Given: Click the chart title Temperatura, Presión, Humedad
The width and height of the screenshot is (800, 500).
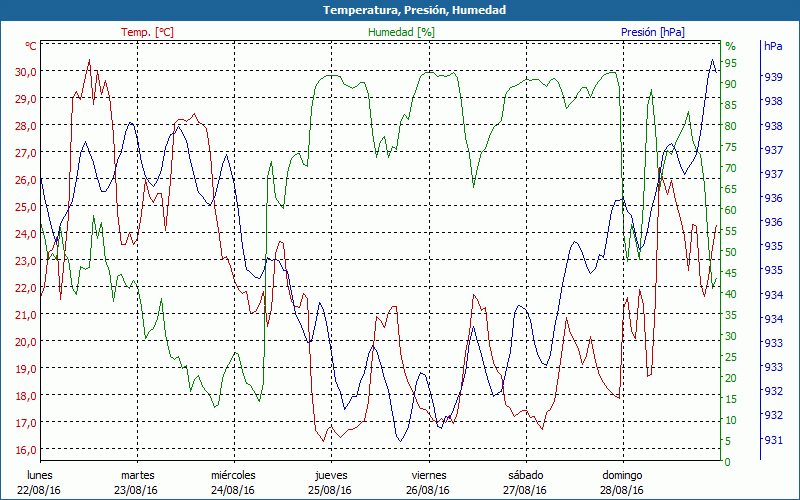Looking at the screenshot, I should [400, 10].
